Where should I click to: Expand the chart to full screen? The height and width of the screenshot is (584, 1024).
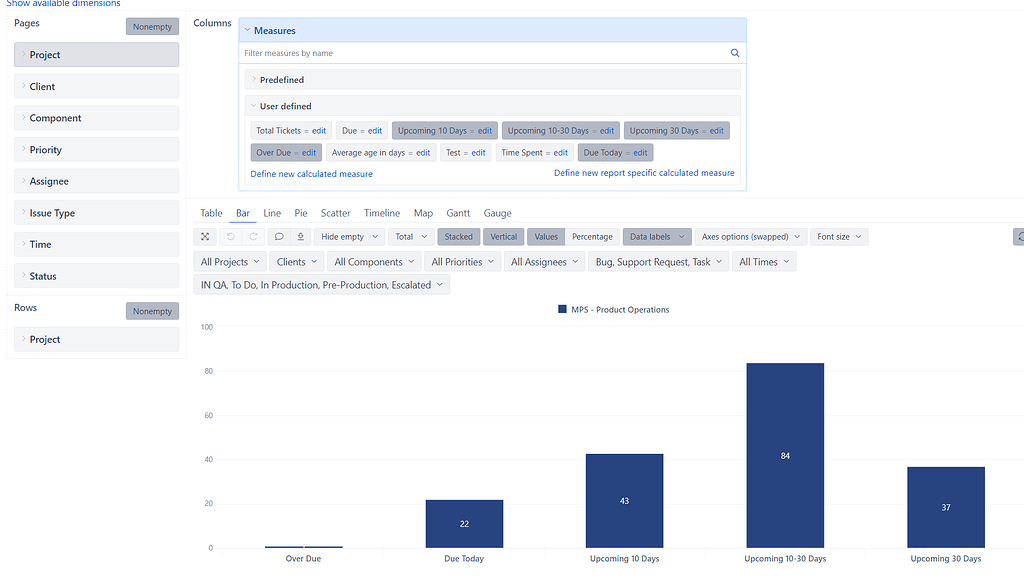[205, 236]
